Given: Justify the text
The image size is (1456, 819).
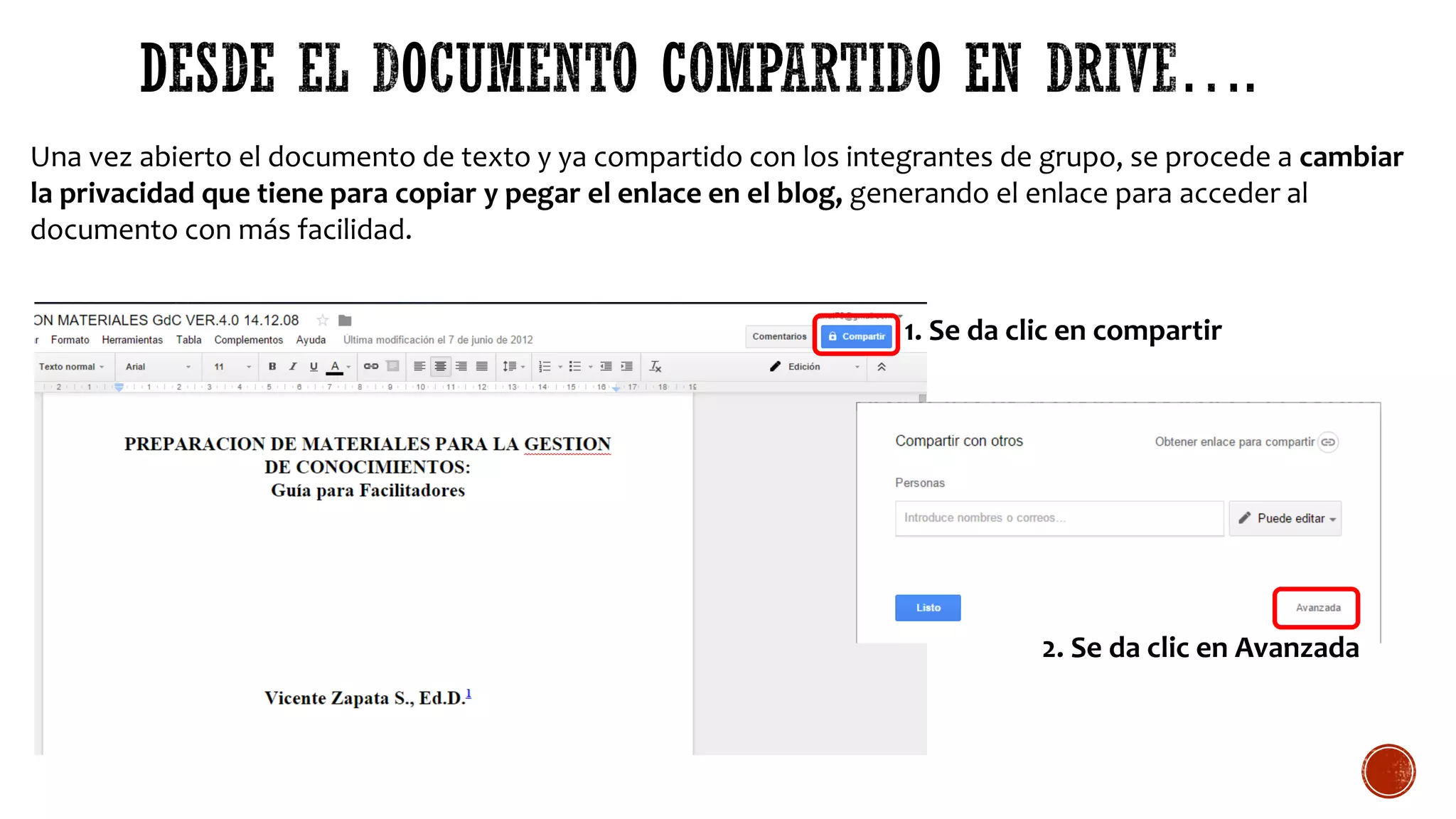Looking at the screenshot, I should [482, 367].
